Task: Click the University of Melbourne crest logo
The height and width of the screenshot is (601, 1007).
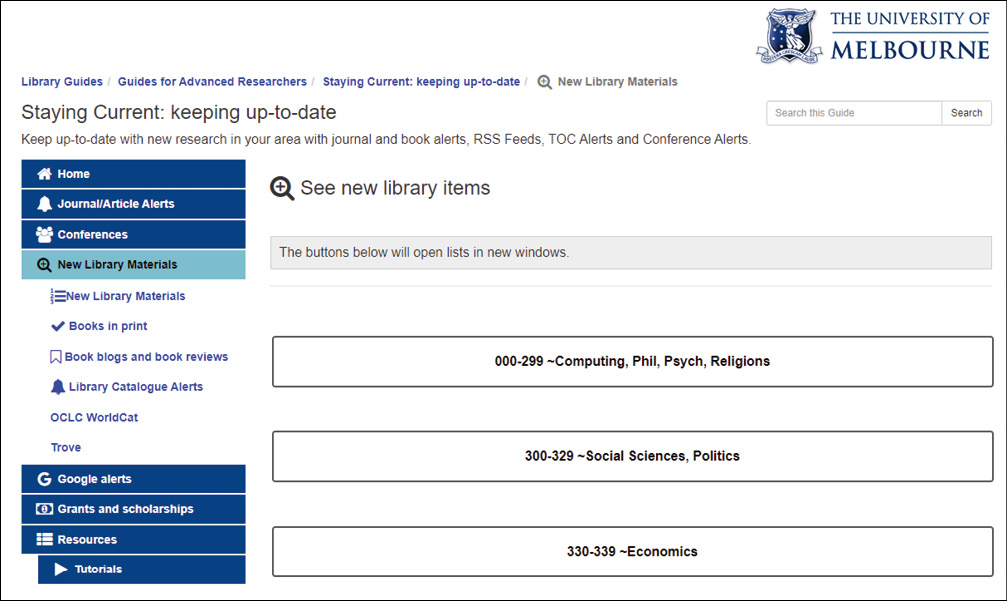Action: tap(789, 36)
